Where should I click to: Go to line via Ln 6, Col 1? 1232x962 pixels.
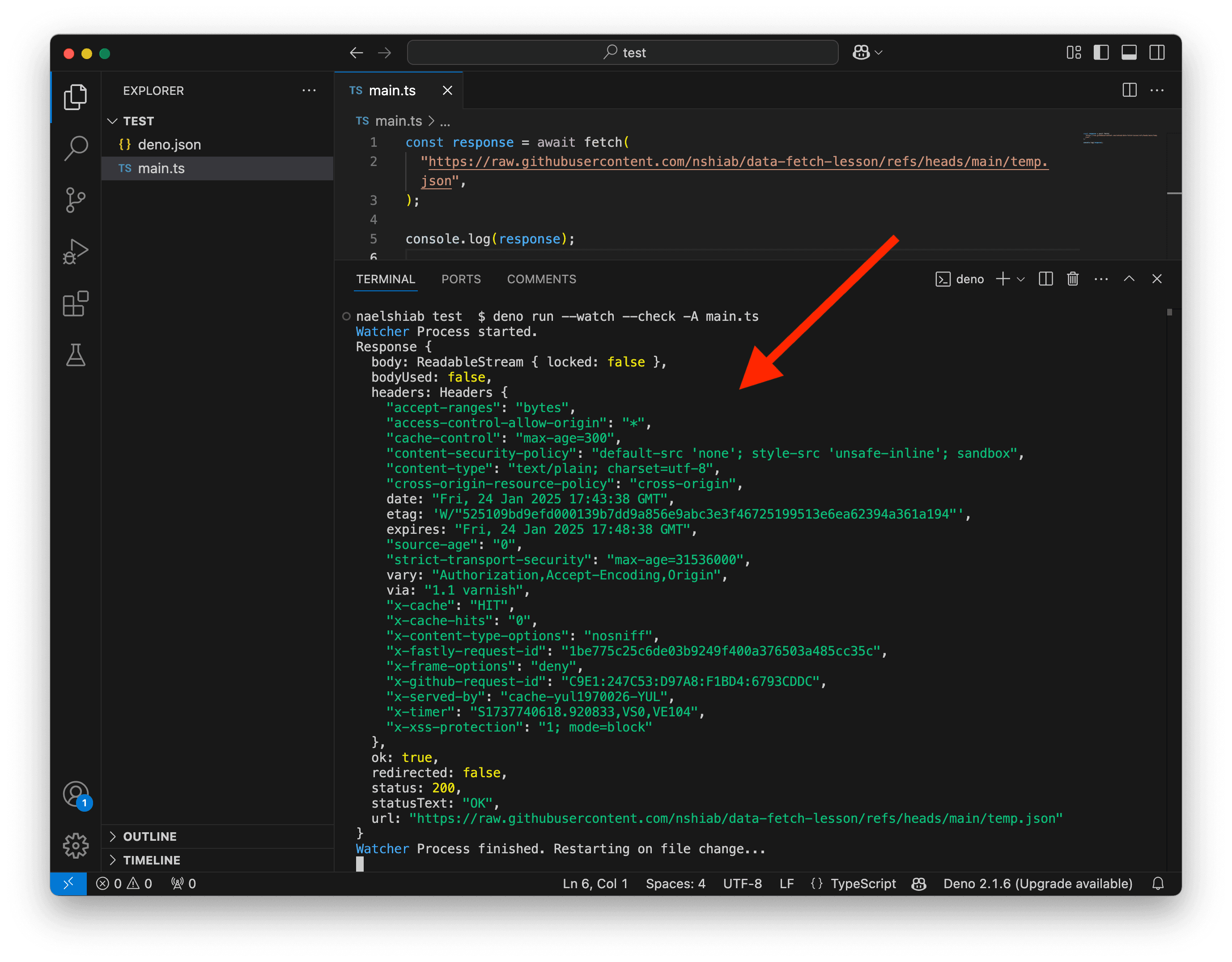pyautogui.click(x=595, y=884)
